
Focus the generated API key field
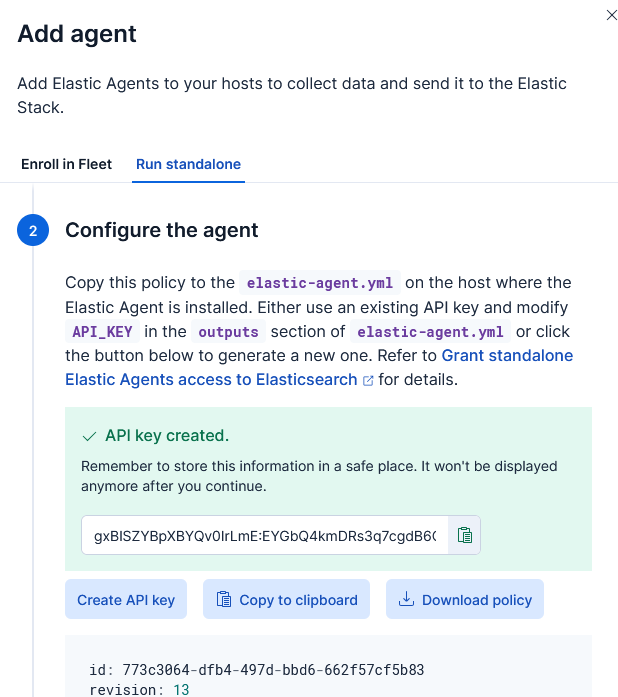264,535
